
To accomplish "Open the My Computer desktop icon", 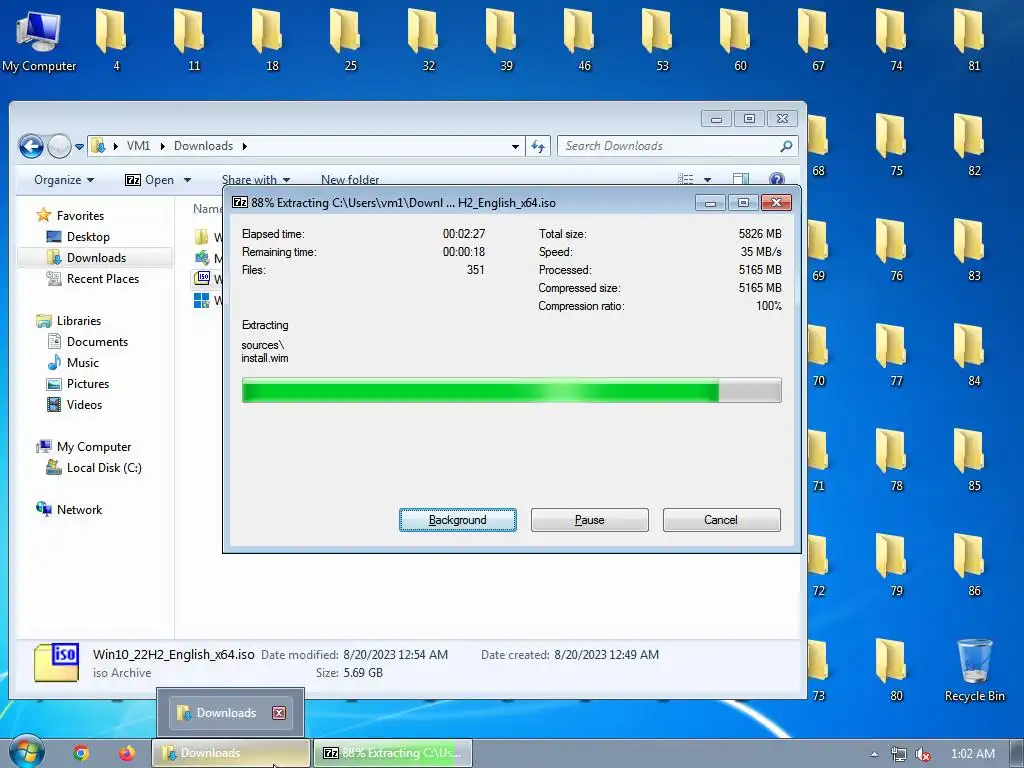I will pyautogui.click(x=39, y=40).
